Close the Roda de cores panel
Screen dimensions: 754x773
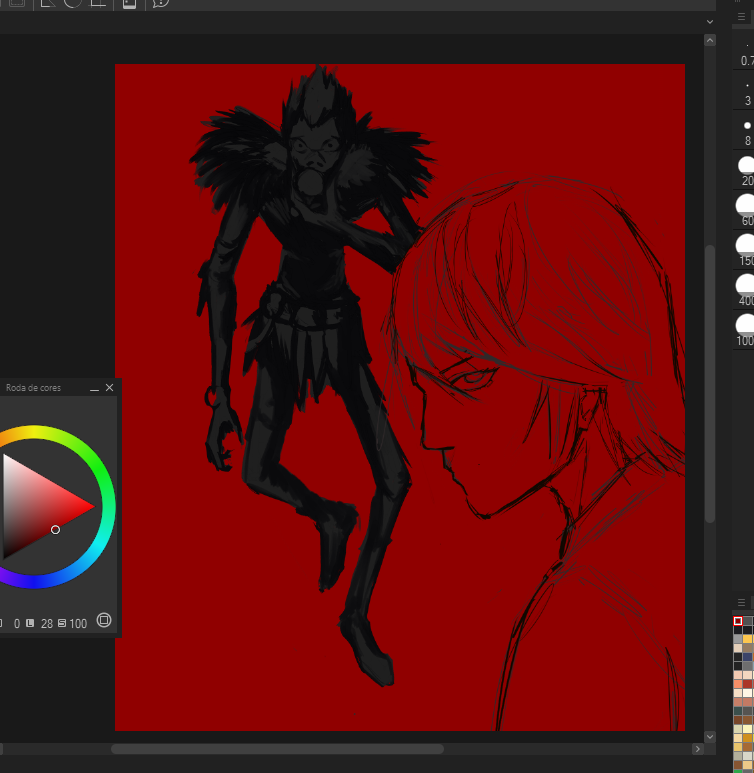pyautogui.click(x=109, y=387)
